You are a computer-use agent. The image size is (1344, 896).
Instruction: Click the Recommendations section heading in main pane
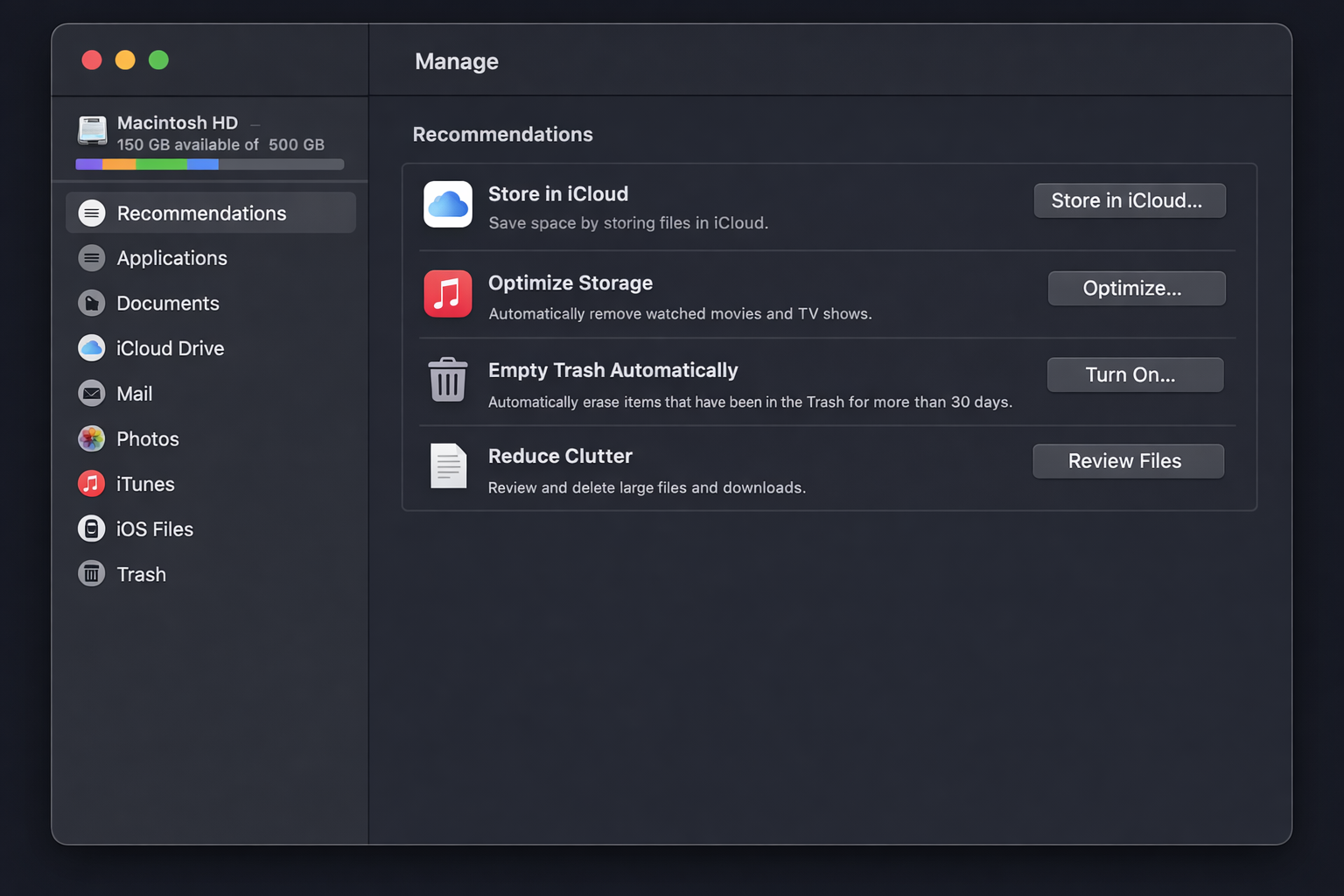pos(503,134)
